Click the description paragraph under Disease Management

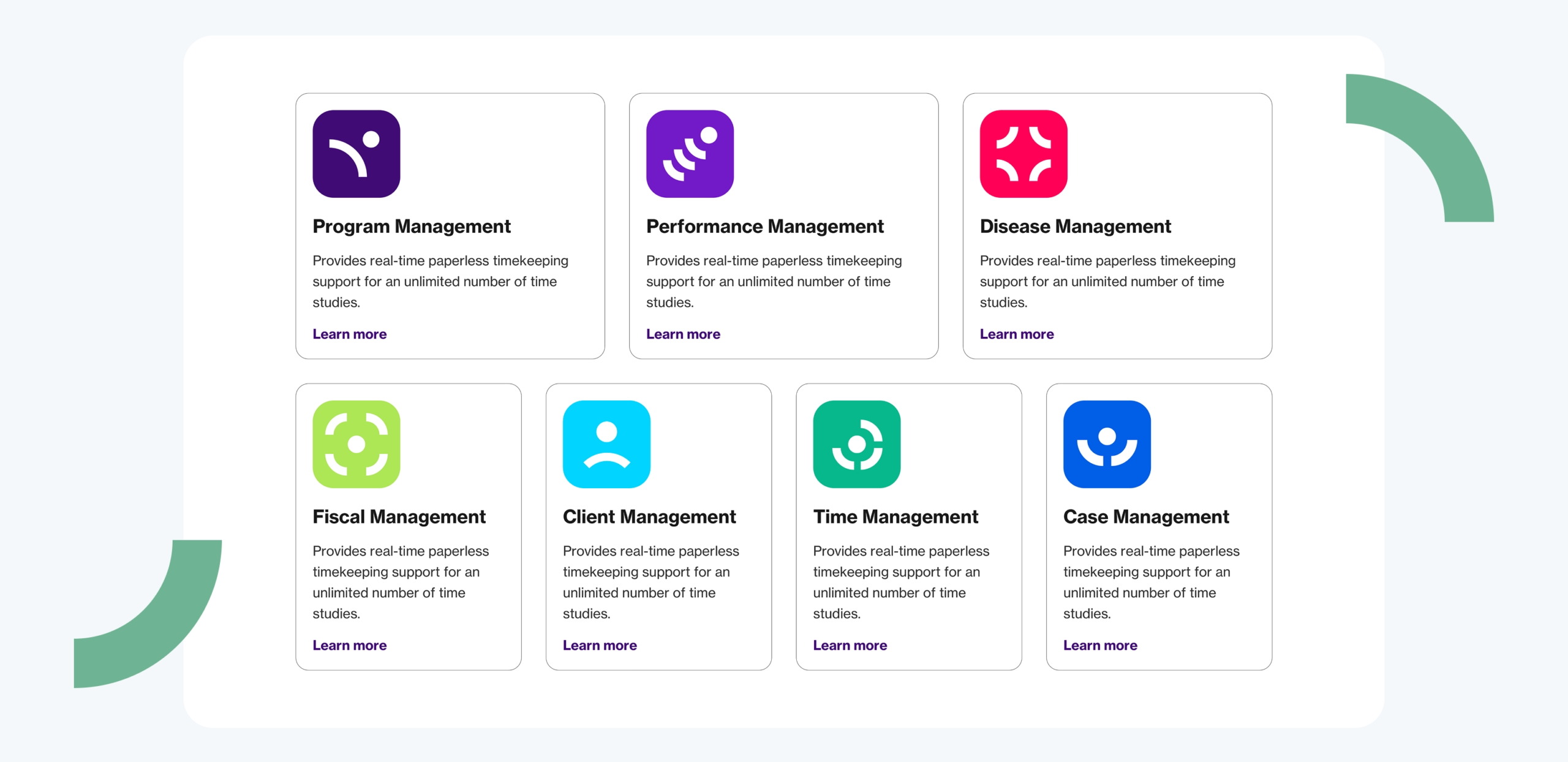point(1108,281)
